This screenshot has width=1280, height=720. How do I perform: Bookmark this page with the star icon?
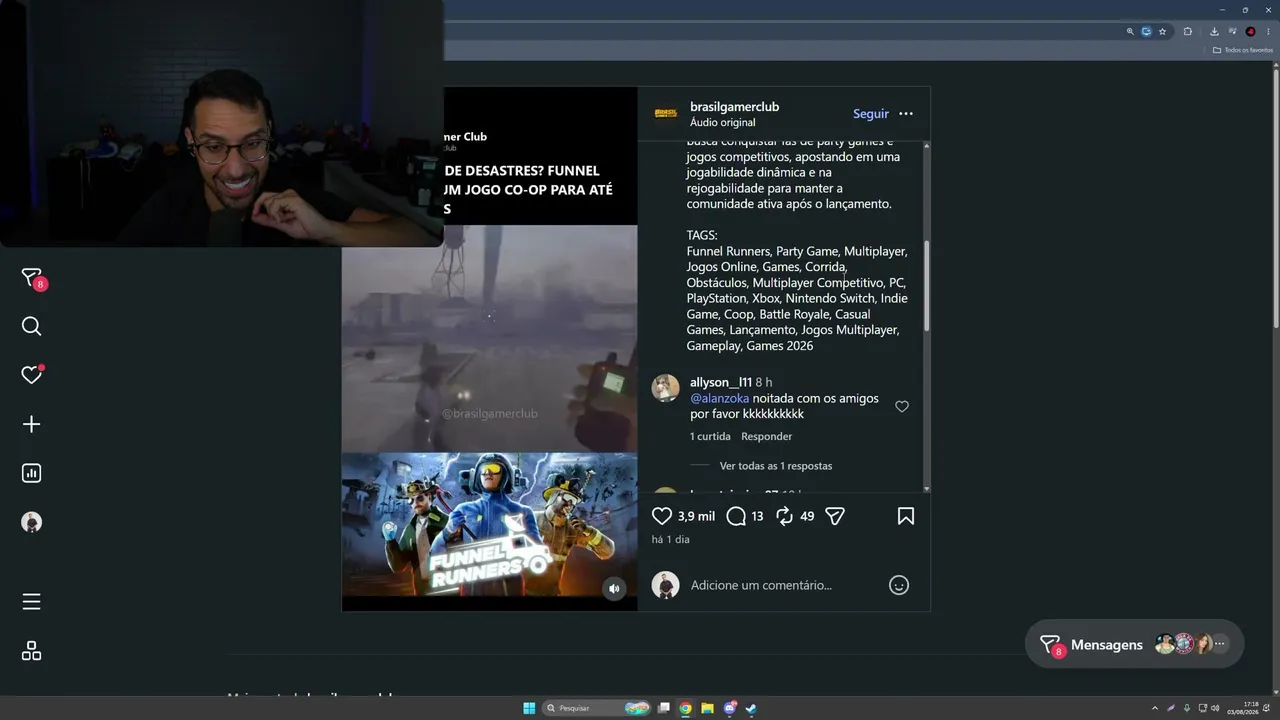tap(1162, 31)
